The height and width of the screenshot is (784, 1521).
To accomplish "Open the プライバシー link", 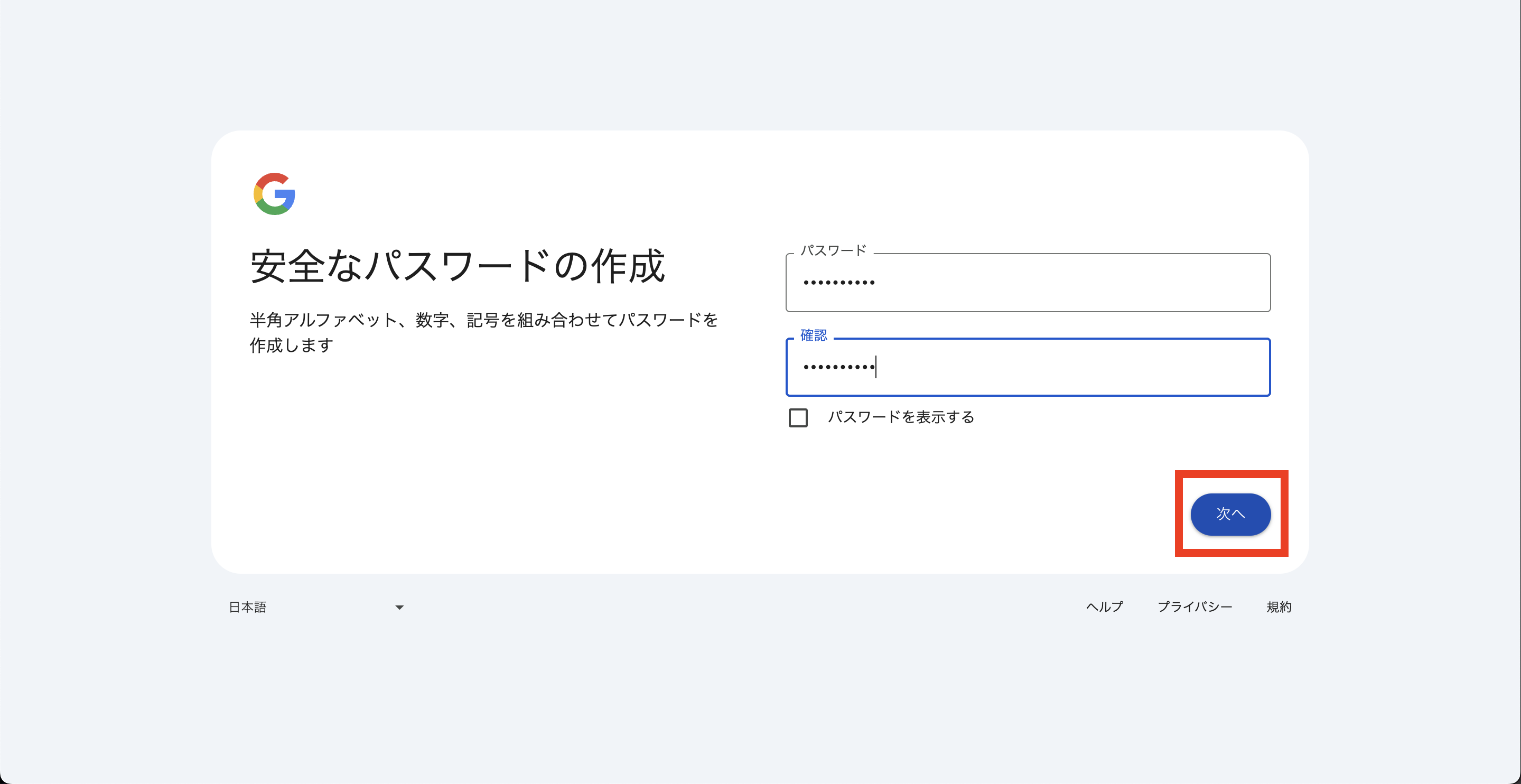I will 1195,607.
